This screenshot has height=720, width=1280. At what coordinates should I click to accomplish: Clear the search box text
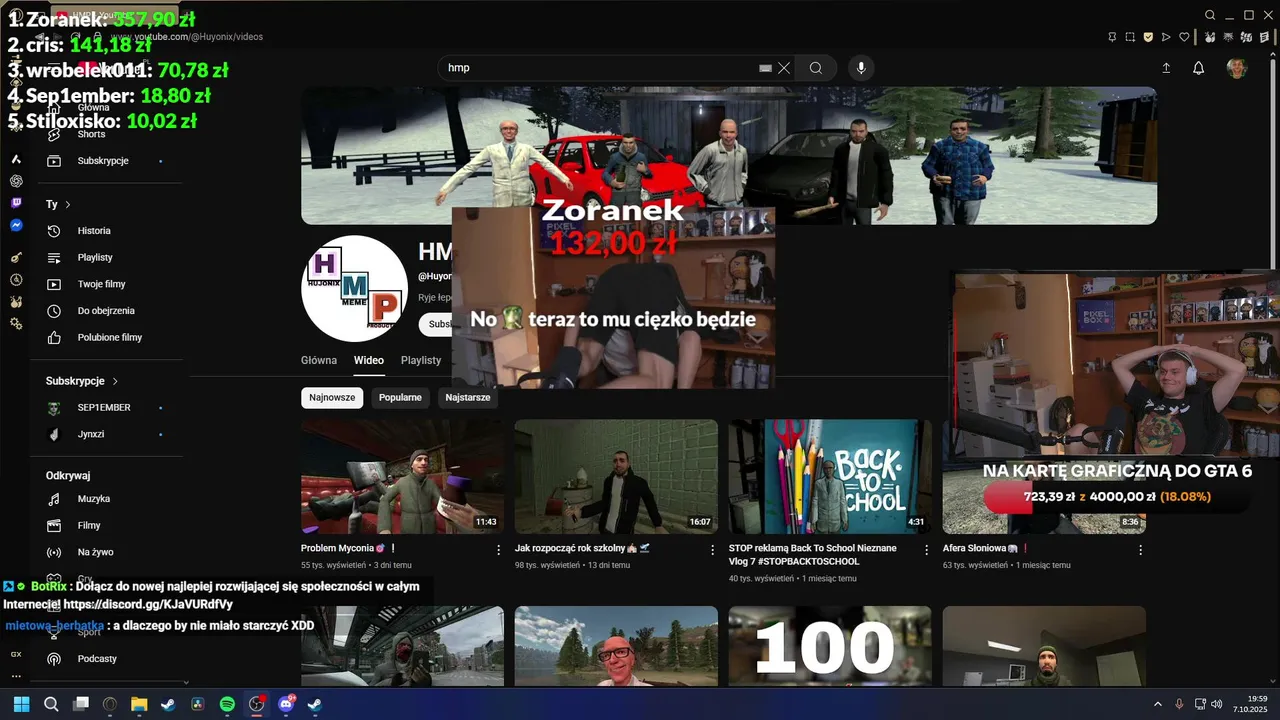(784, 68)
